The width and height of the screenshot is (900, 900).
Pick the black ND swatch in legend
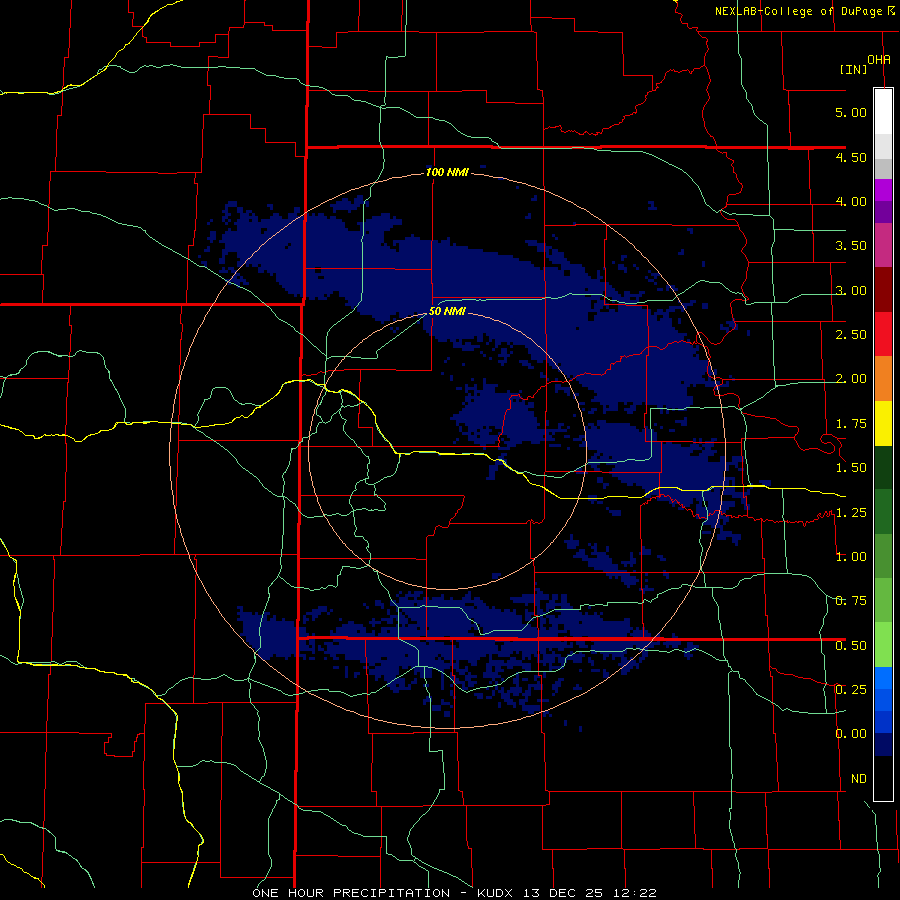(x=883, y=778)
